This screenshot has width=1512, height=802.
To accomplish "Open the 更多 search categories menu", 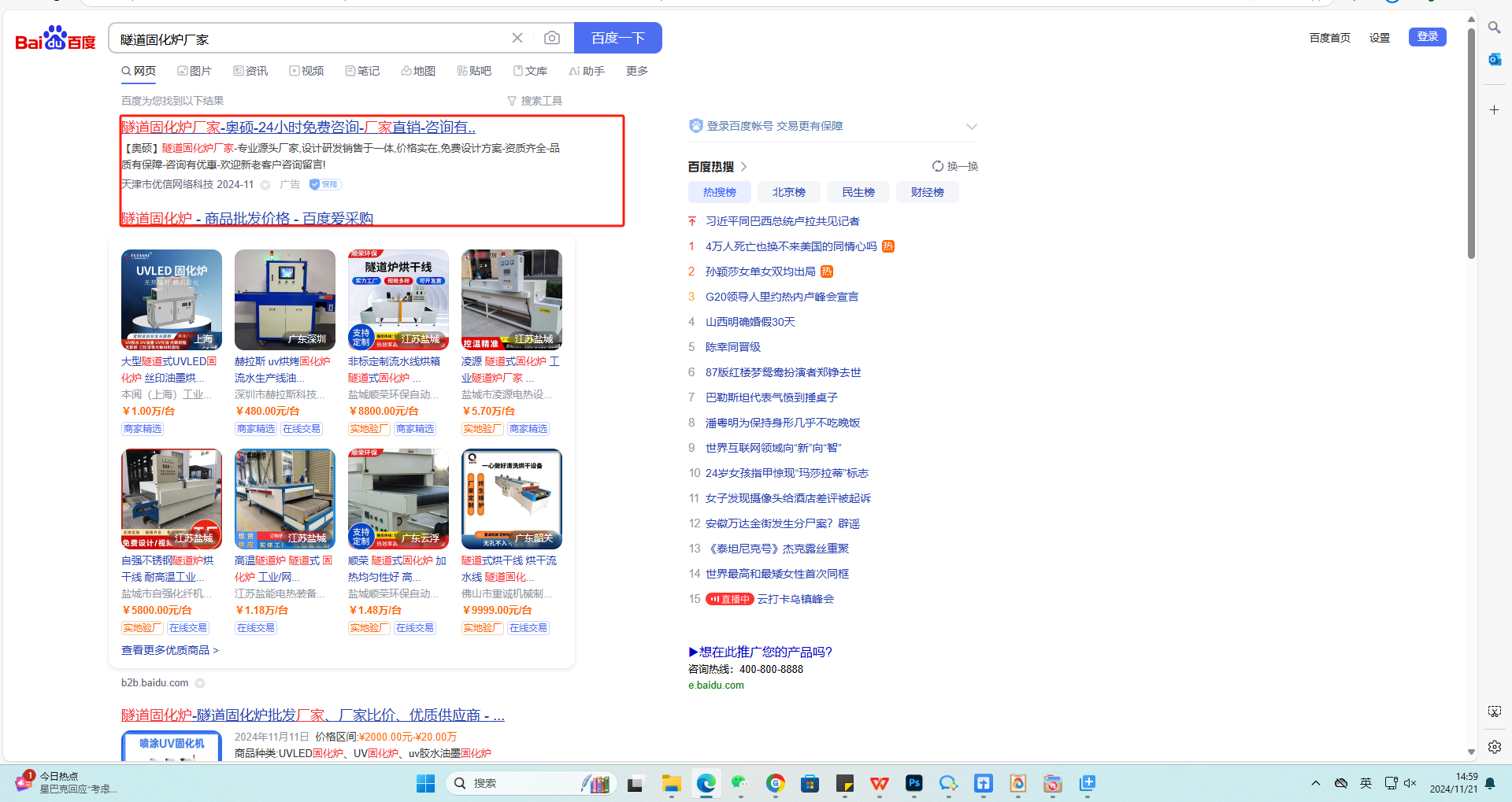I will tap(636, 71).
